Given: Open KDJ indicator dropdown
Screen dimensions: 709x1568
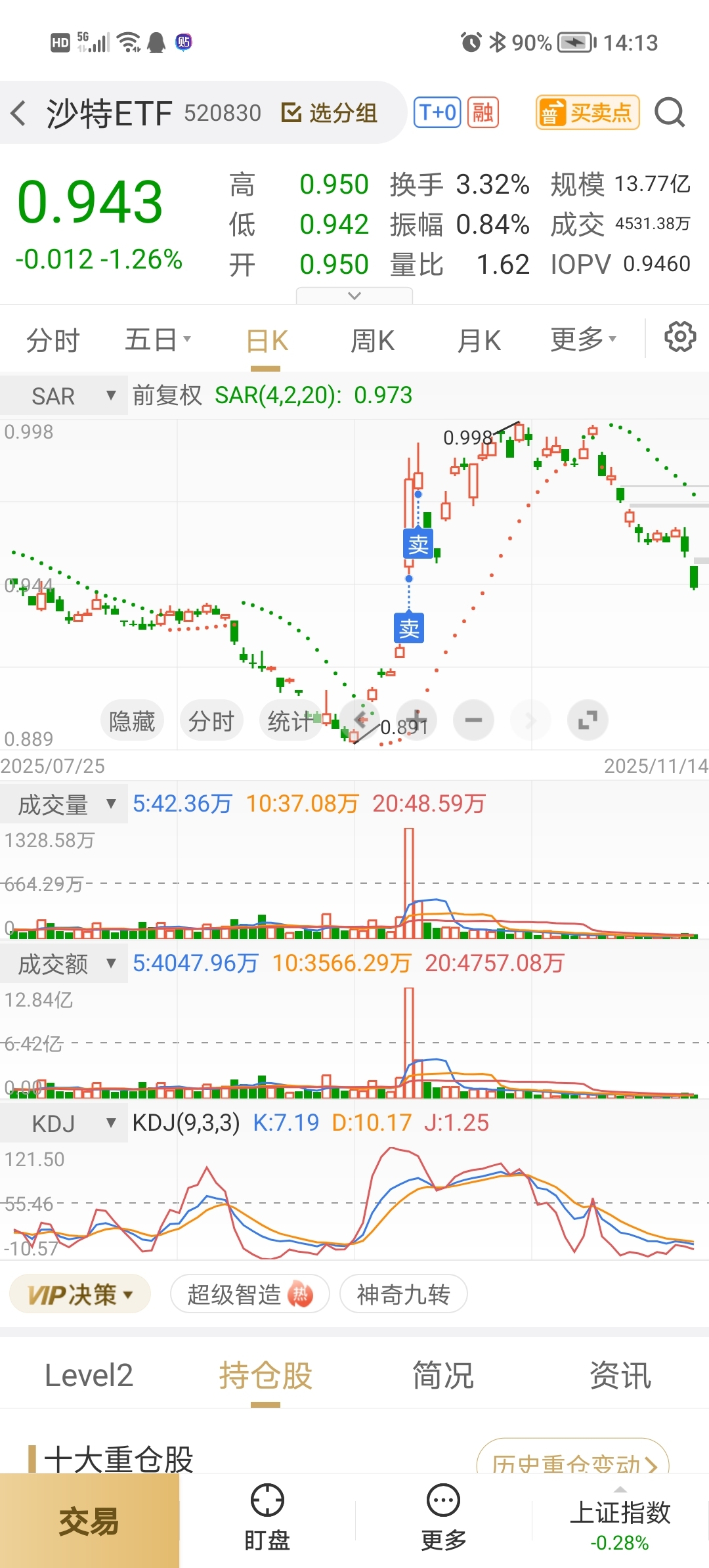Looking at the screenshot, I should tap(64, 1123).
